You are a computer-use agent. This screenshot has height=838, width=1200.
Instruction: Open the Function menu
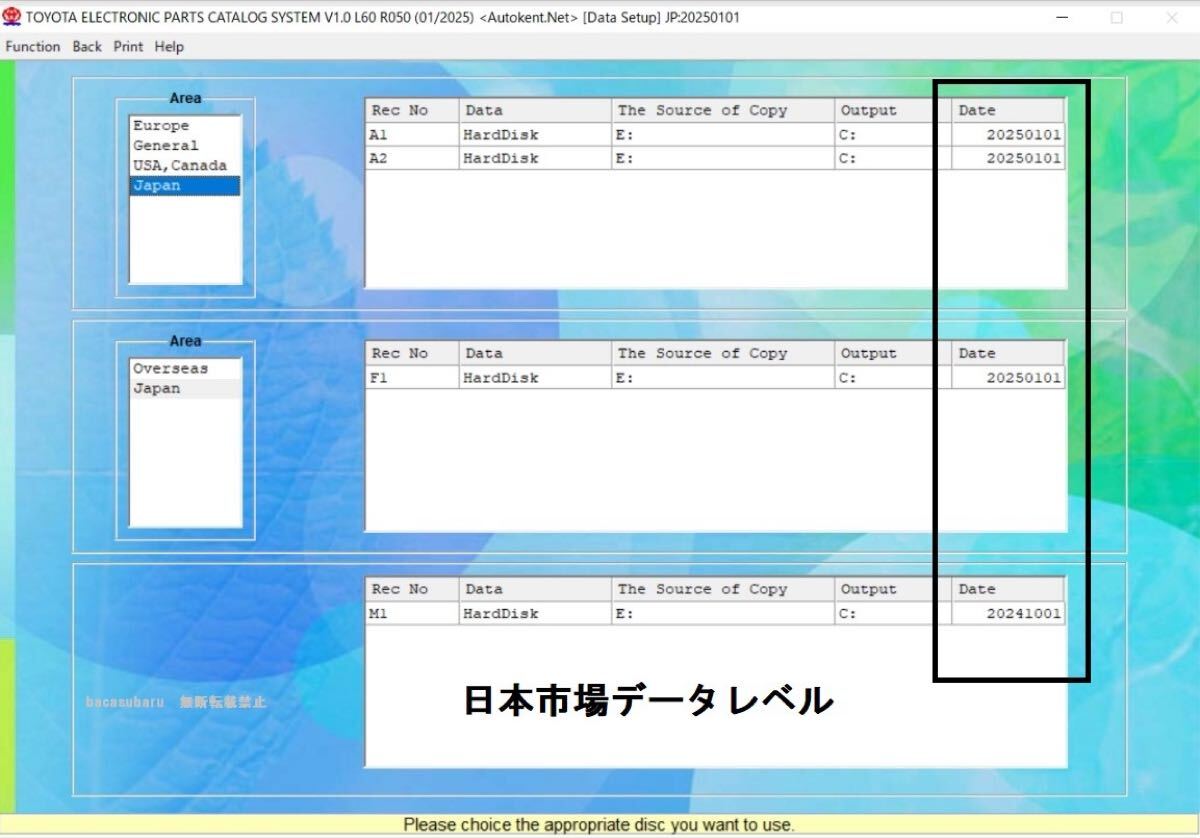pos(33,47)
